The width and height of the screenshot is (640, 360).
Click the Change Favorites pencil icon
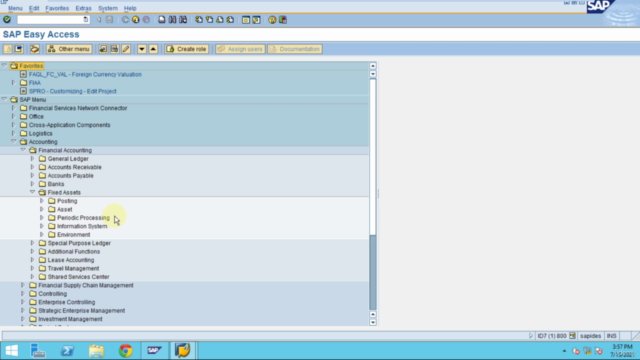pyautogui.click(x=126, y=49)
